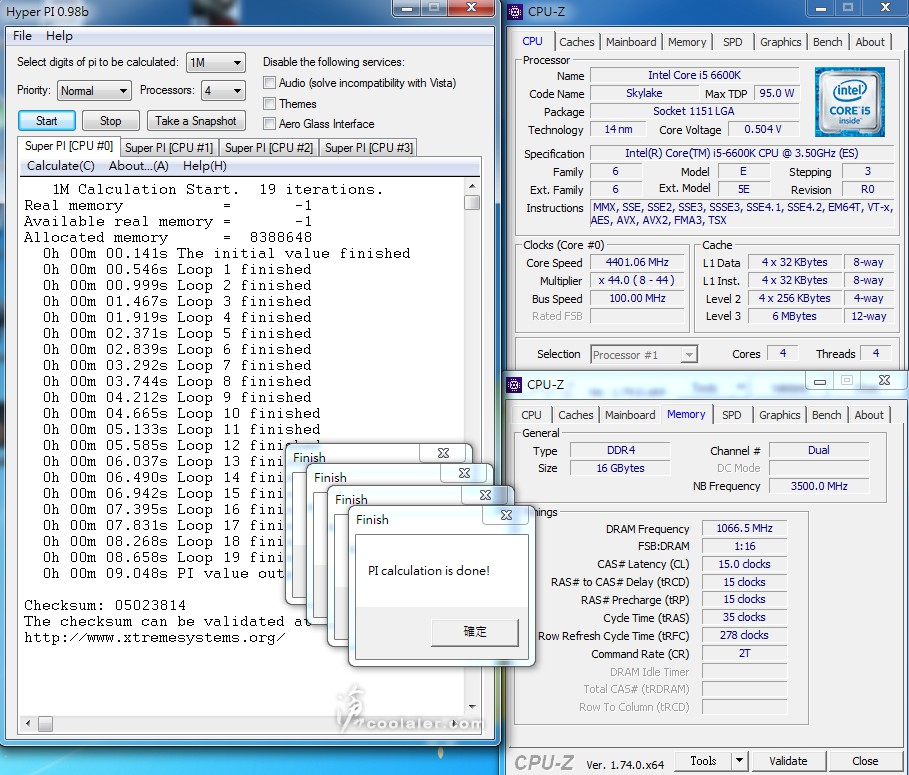Open the Processors count dropdown
Image resolution: width=909 pixels, height=775 pixels.
click(x=223, y=91)
